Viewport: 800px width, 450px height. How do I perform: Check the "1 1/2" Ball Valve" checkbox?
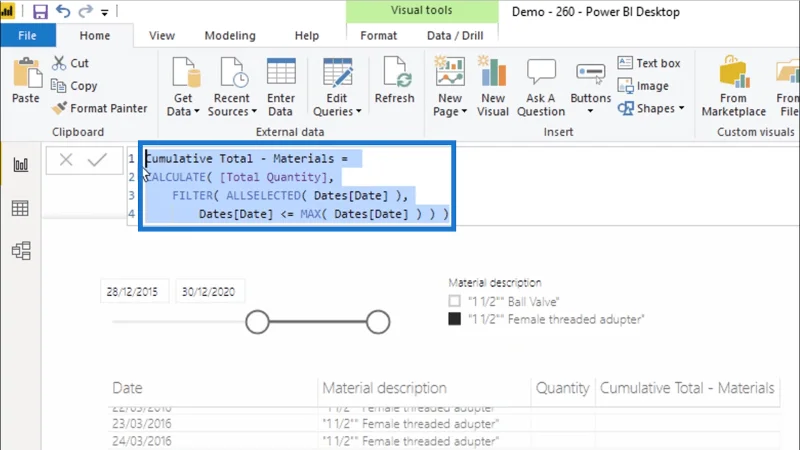pyautogui.click(x=455, y=301)
